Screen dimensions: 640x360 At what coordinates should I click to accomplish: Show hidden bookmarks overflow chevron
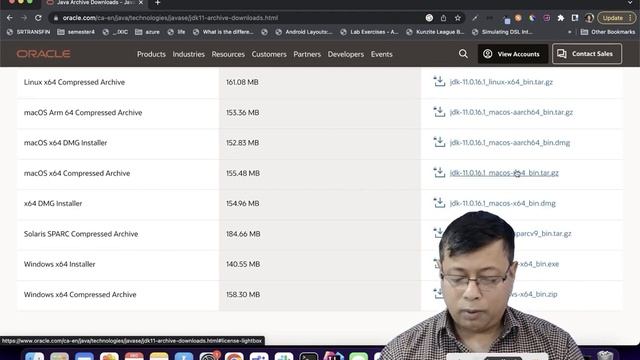pos(569,32)
